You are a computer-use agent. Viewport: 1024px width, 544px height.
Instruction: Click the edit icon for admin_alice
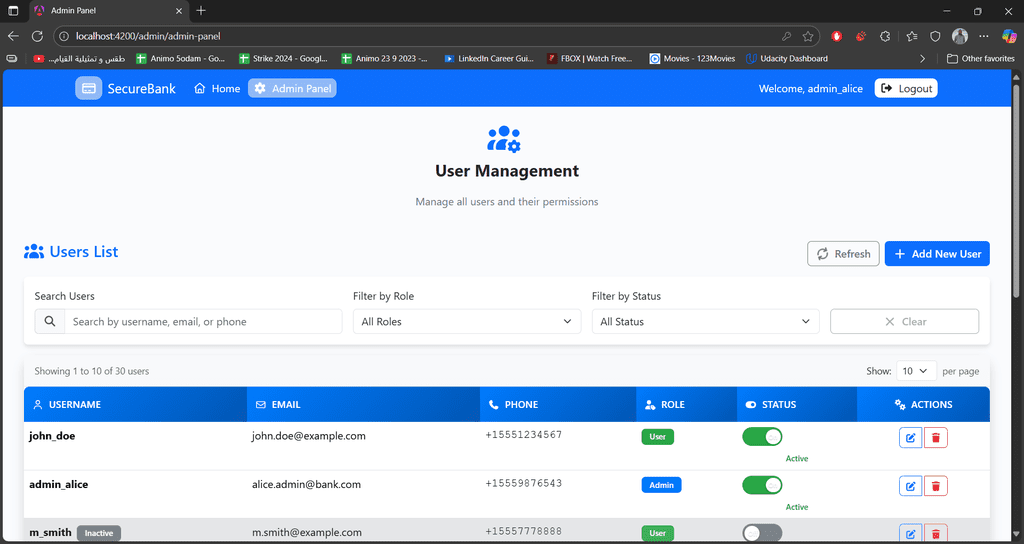tap(910, 486)
